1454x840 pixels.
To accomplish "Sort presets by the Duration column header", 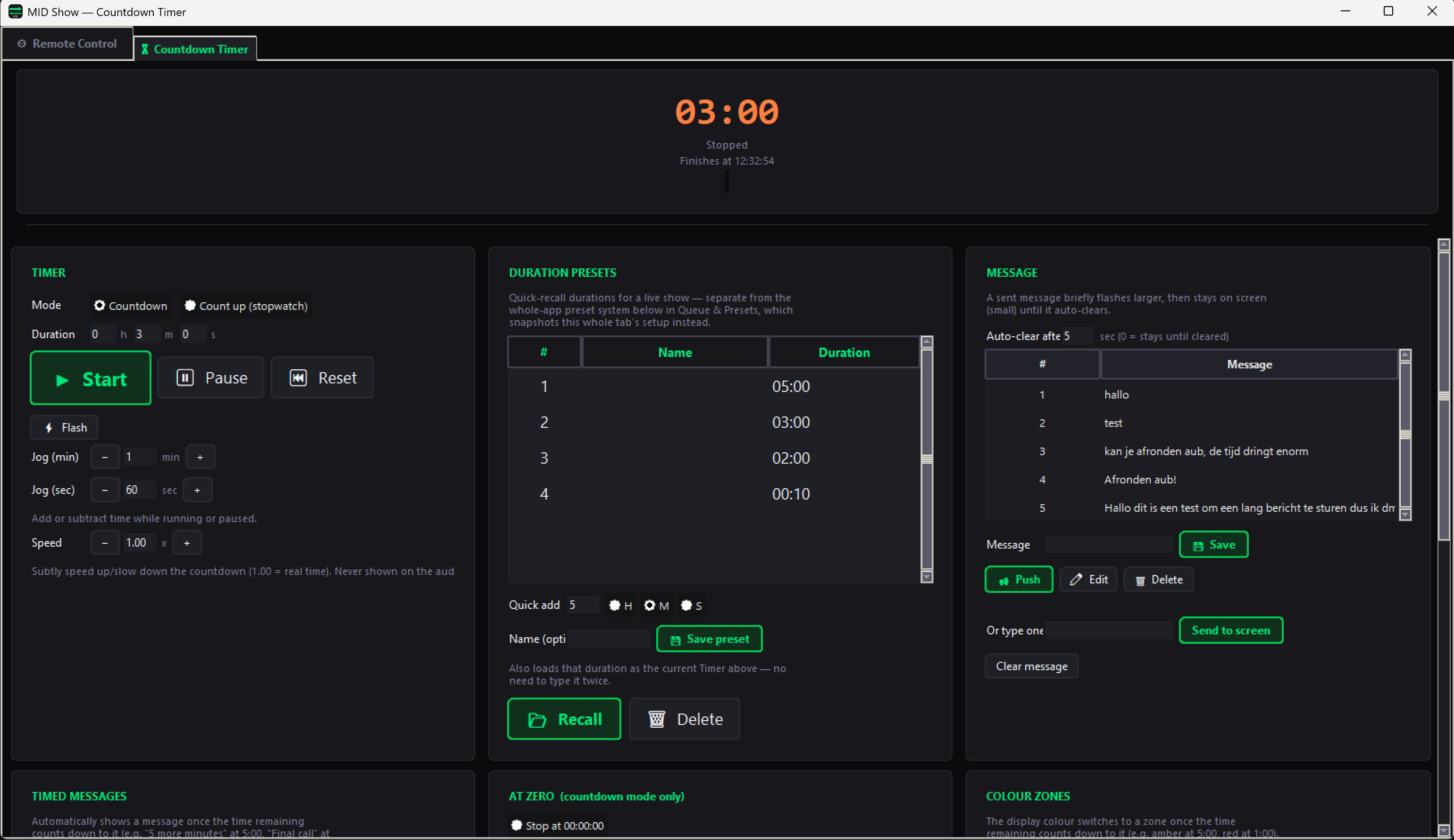I will point(844,352).
